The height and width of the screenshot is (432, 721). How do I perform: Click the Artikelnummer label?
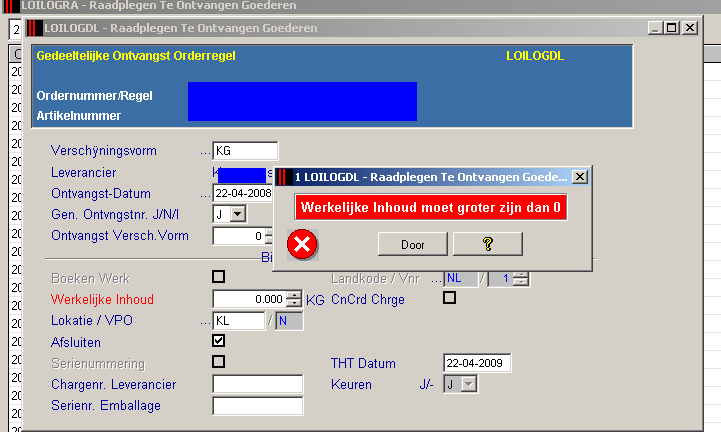pyautogui.click(x=79, y=115)
